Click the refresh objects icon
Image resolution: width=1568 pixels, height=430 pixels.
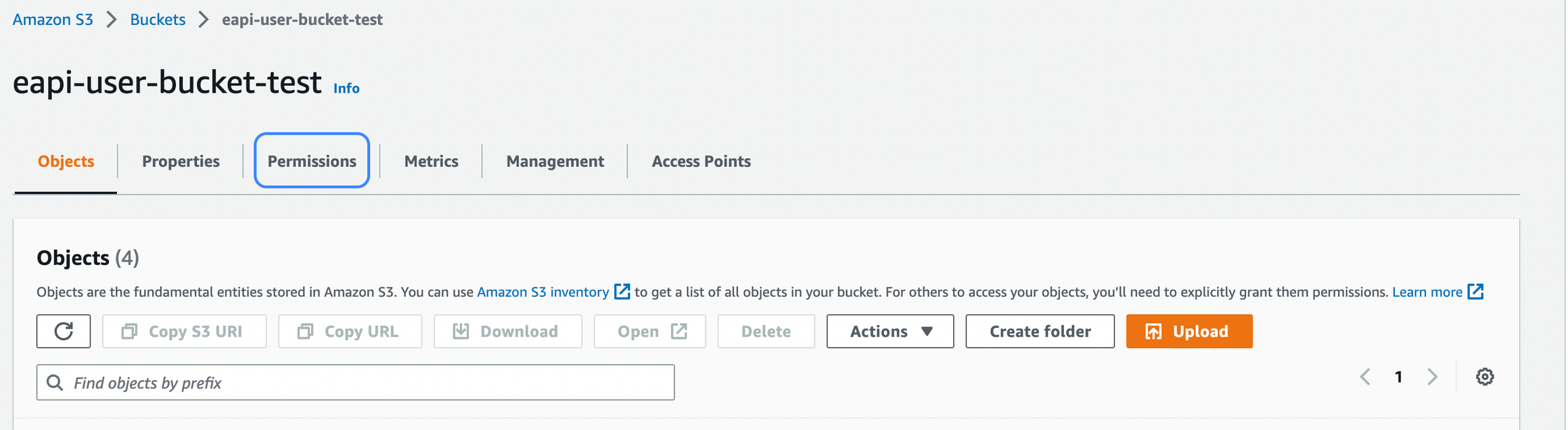point(63,331)
